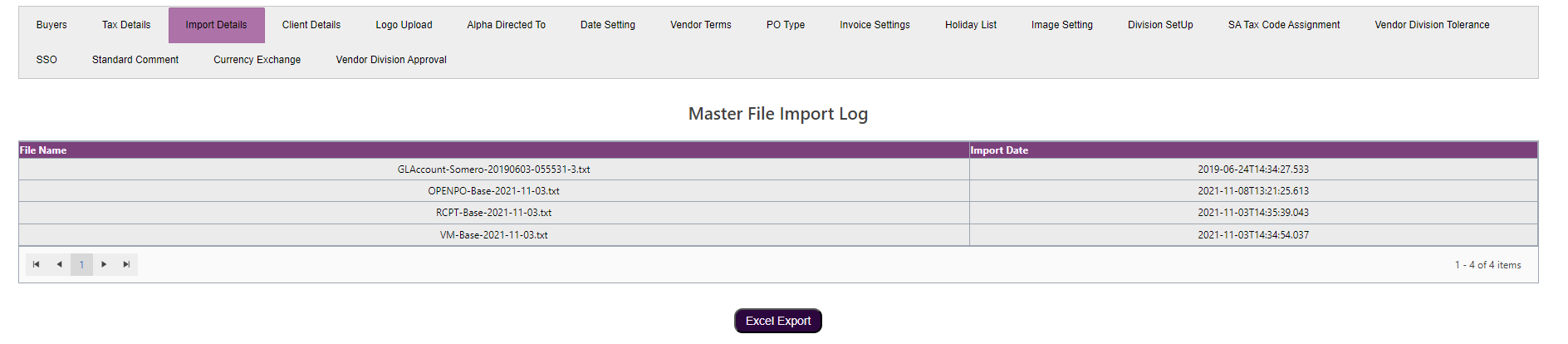Viewport: 1568px width, 344px height.
Task: Switch to the Tax Details tab
Action: (x=126, y=25)
